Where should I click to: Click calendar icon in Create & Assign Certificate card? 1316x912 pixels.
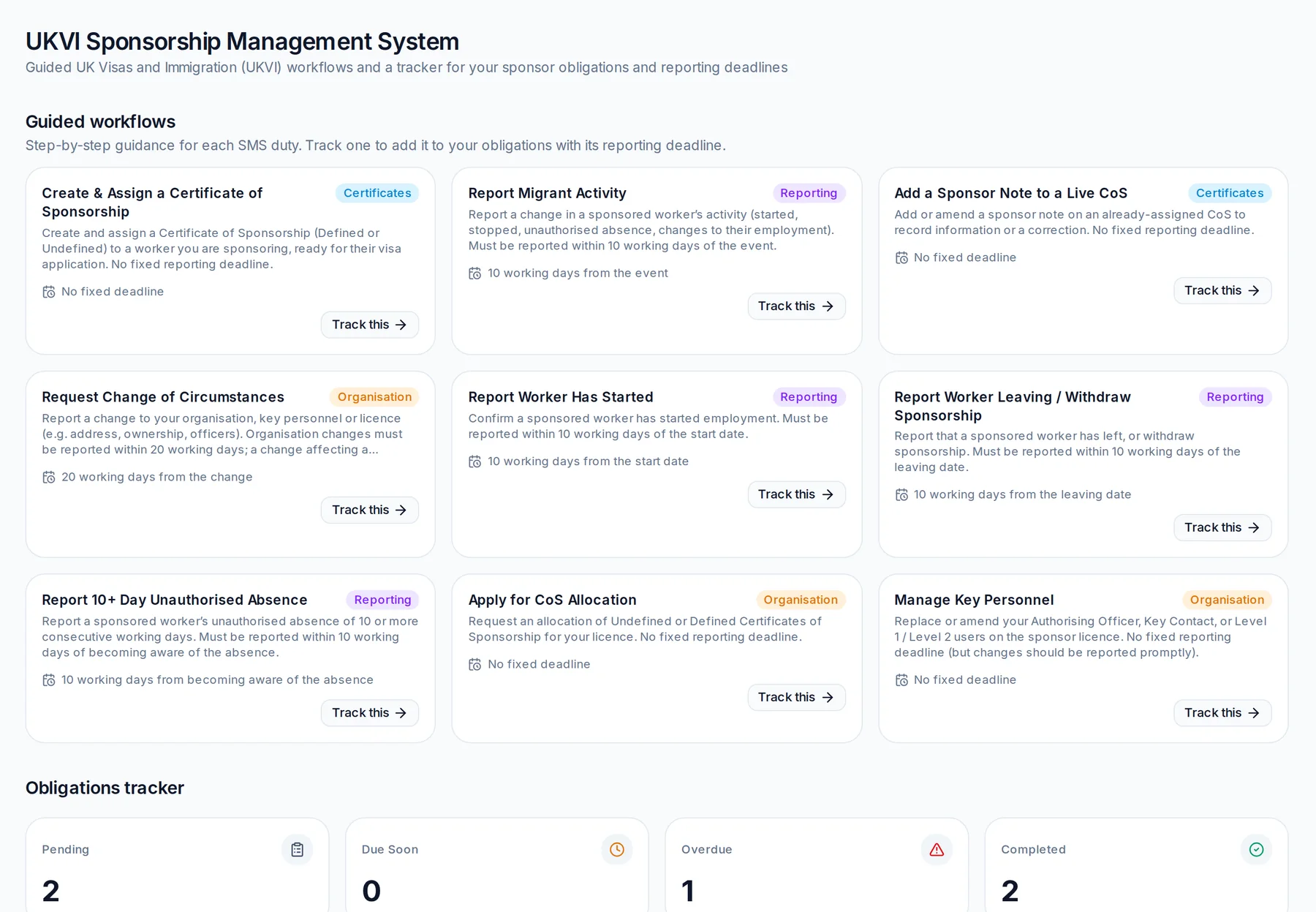[x=49, y=292]
